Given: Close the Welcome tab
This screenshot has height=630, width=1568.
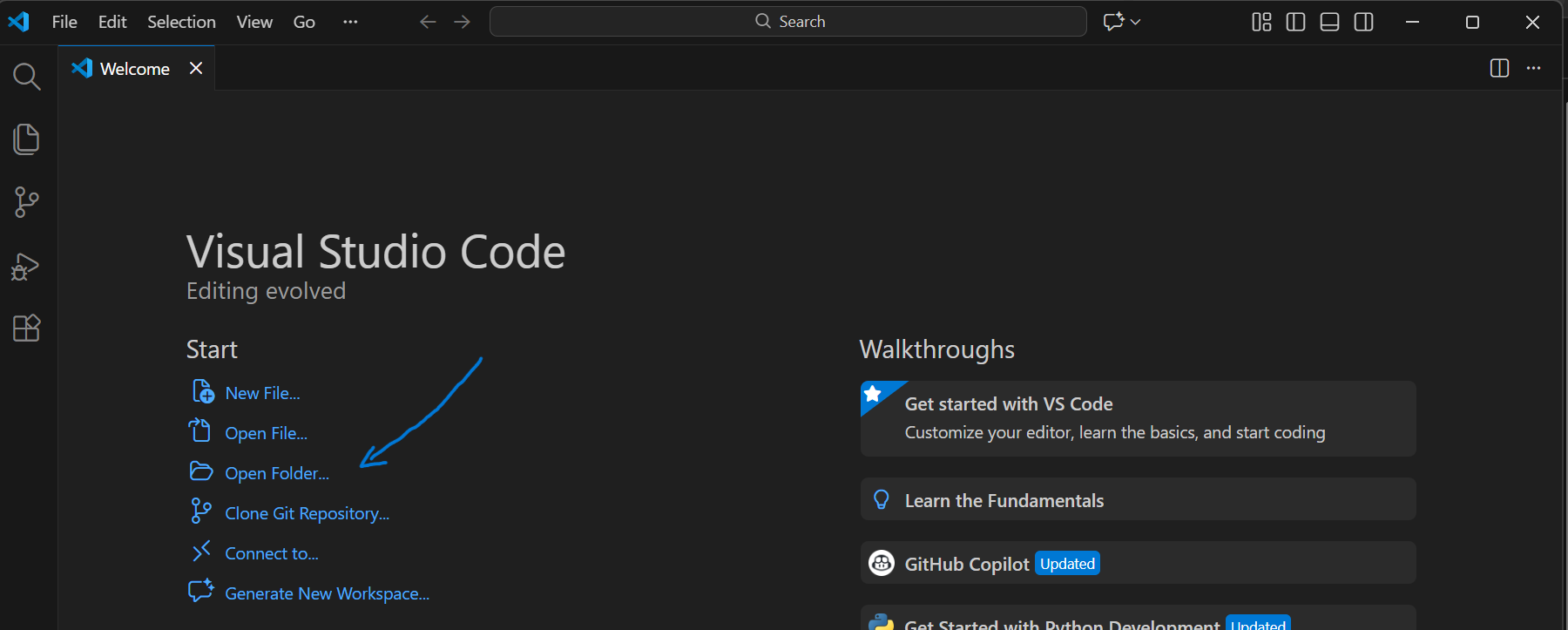Looking at the screenshot, I should pyautogui.click(x=196, y=68).
